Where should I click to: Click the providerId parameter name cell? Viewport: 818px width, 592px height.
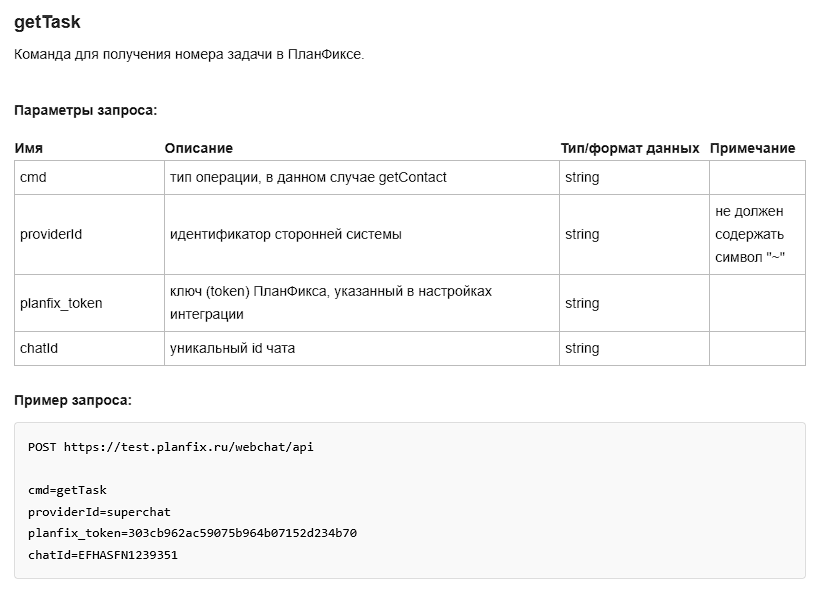[x=89, y=234]
